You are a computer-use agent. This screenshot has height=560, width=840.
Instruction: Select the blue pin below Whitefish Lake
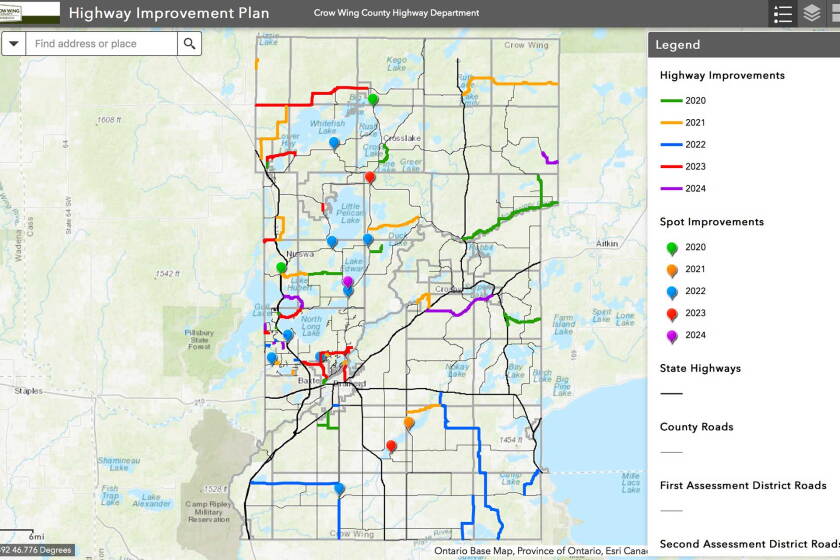334,143
